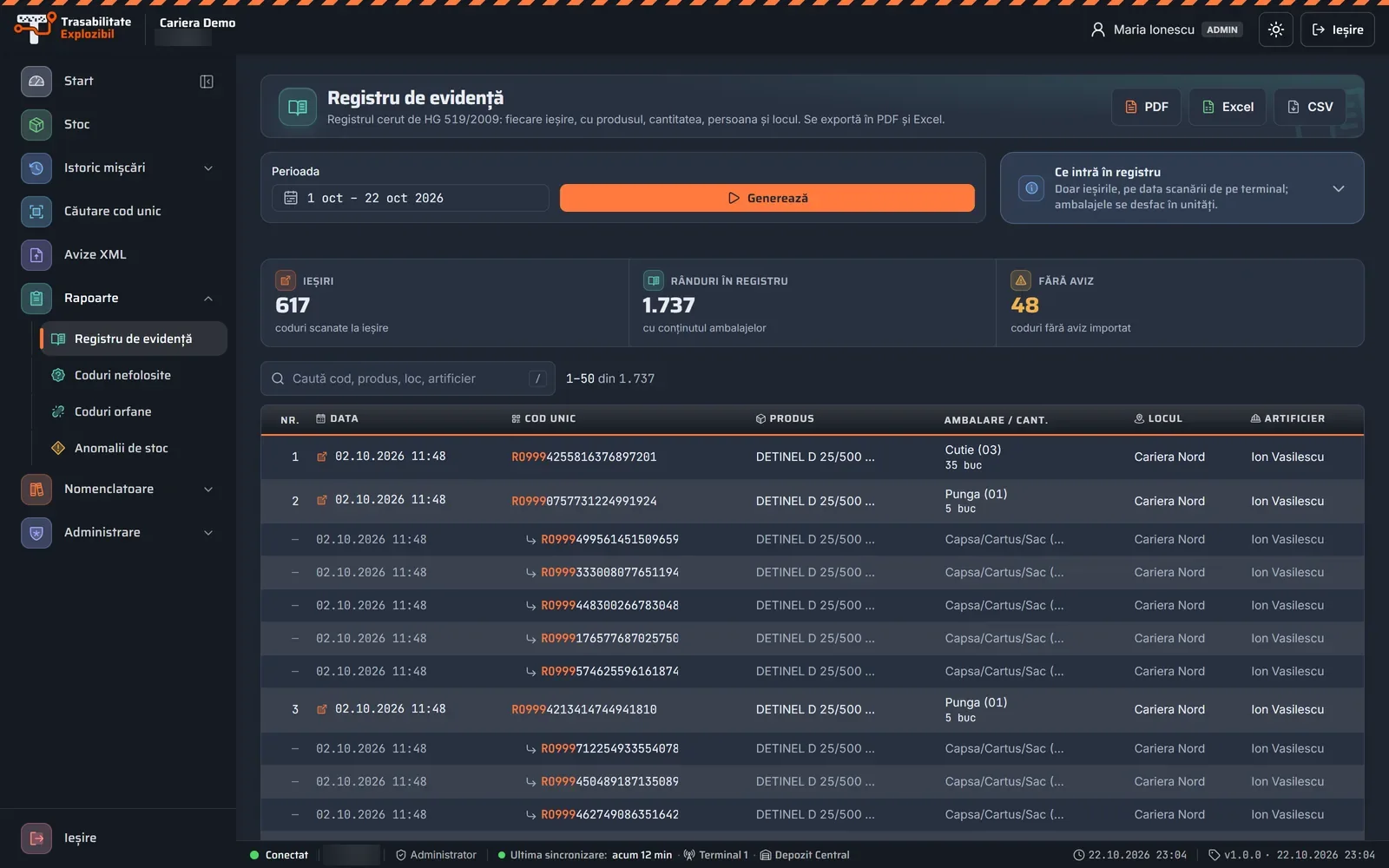Click the top-right Ieșire logout button

point(1337,30)
